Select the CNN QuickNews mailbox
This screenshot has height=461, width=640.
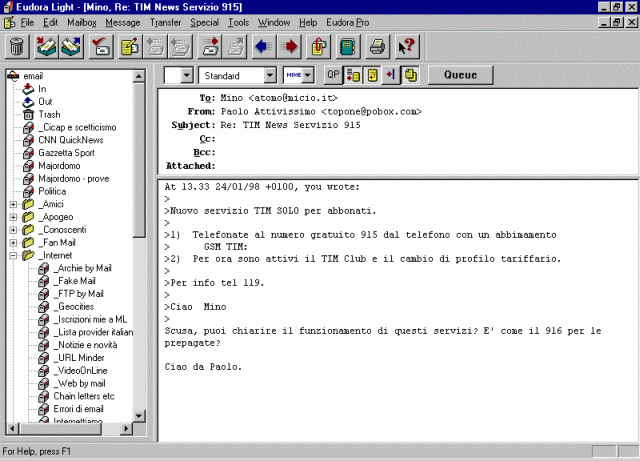click(x=71, y=140)
